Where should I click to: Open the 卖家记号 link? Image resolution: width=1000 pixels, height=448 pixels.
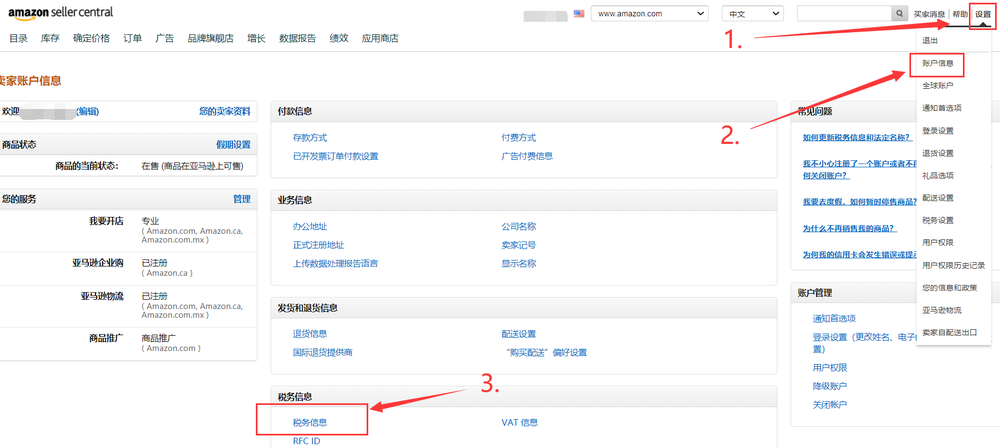tap(518, 245)
